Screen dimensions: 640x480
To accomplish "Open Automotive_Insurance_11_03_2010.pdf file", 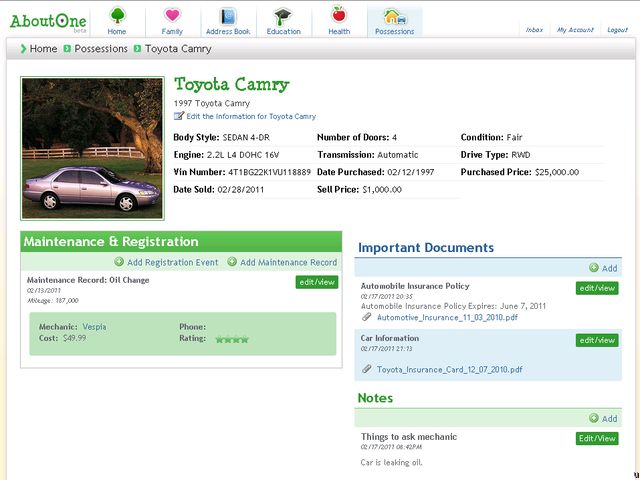I will pos(447,317).
